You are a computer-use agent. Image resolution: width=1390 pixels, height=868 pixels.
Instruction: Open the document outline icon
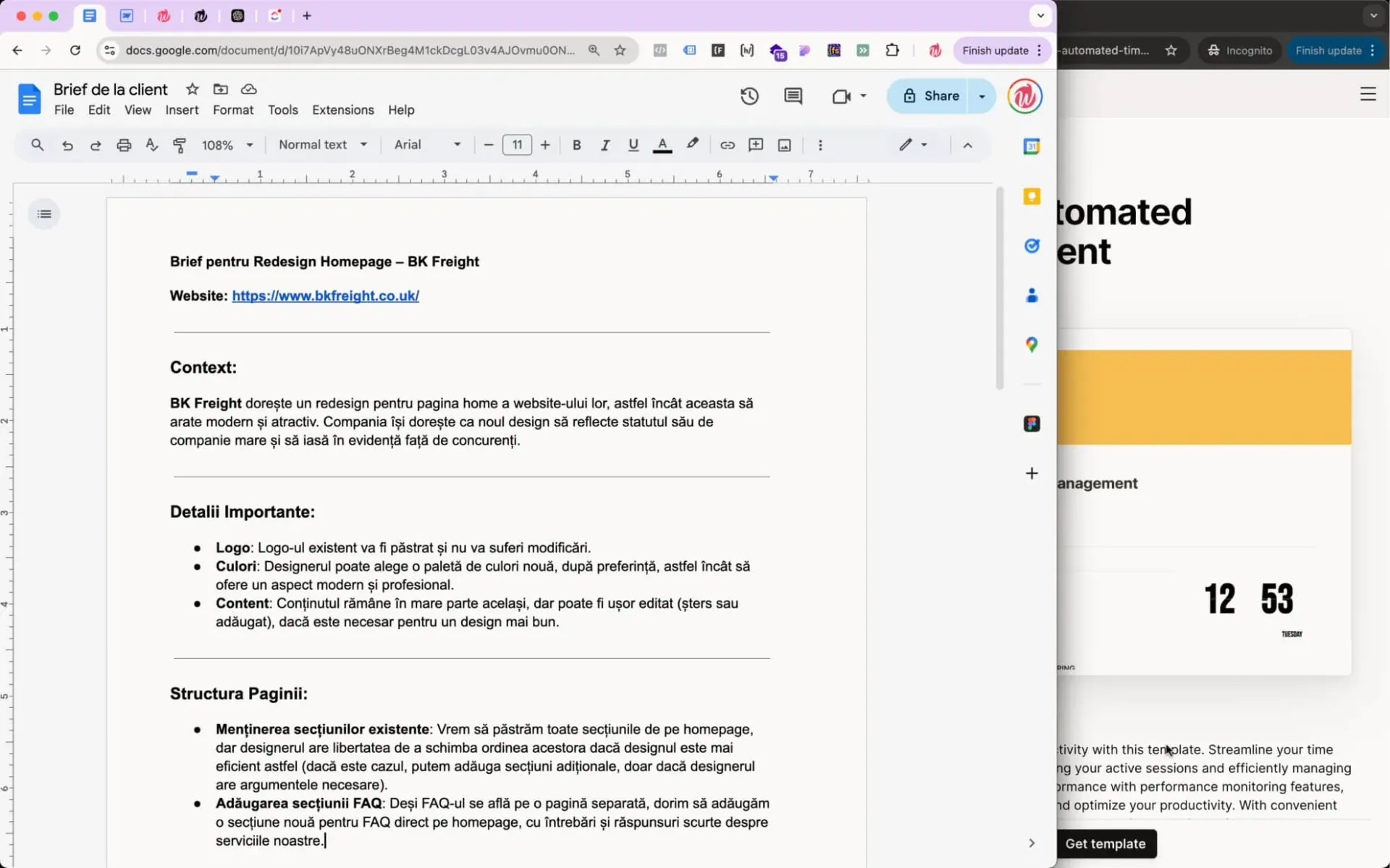44,214
